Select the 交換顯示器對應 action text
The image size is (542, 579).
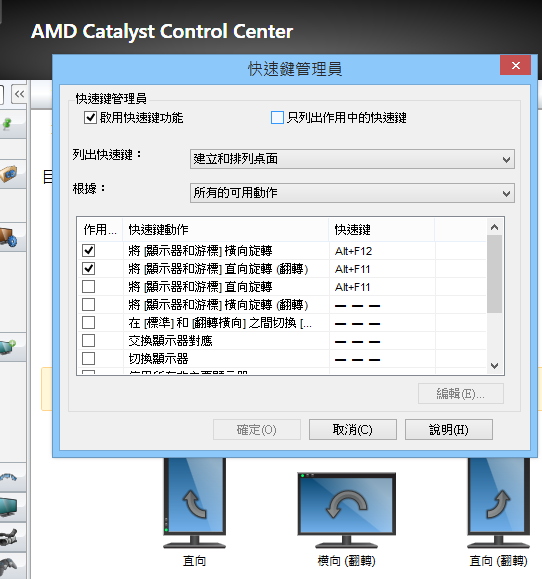[x=170, y=341]
